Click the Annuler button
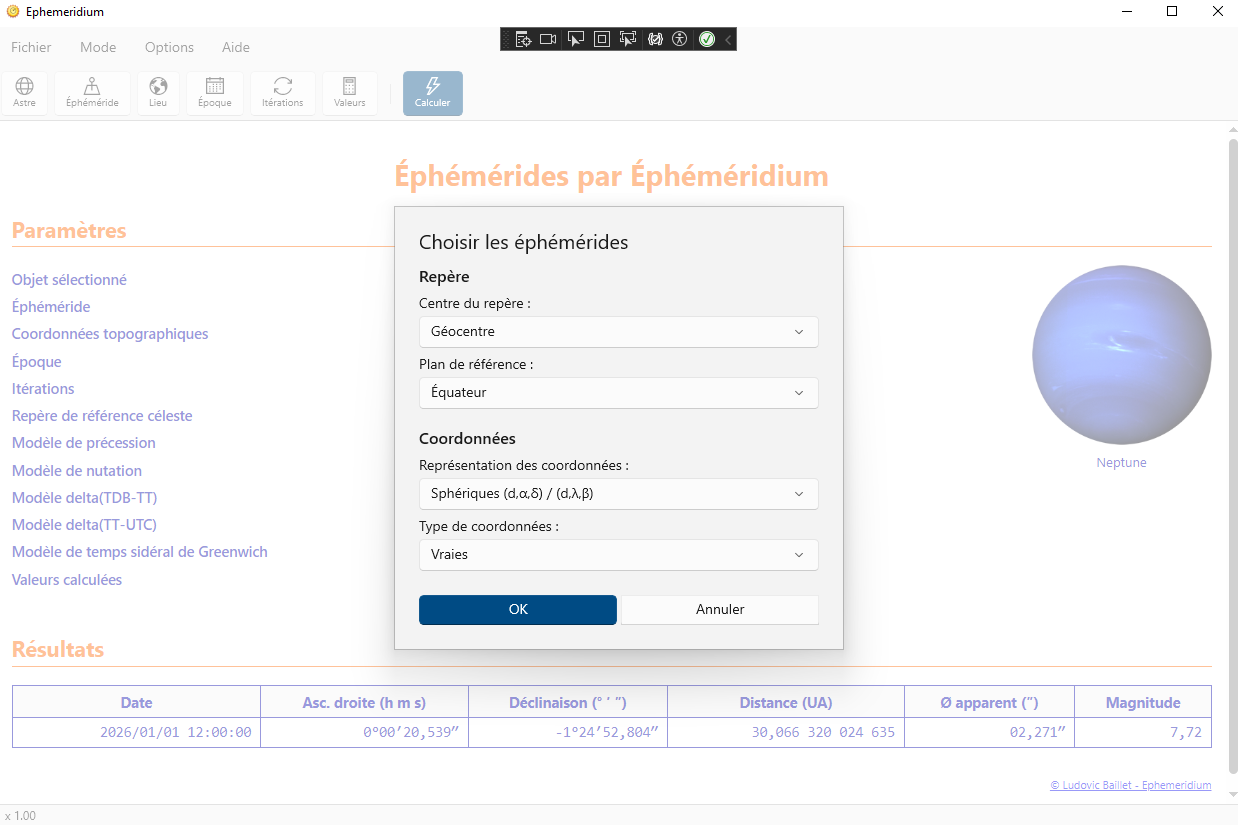Screen dimensions: 1238x825 tap(720, 610)
